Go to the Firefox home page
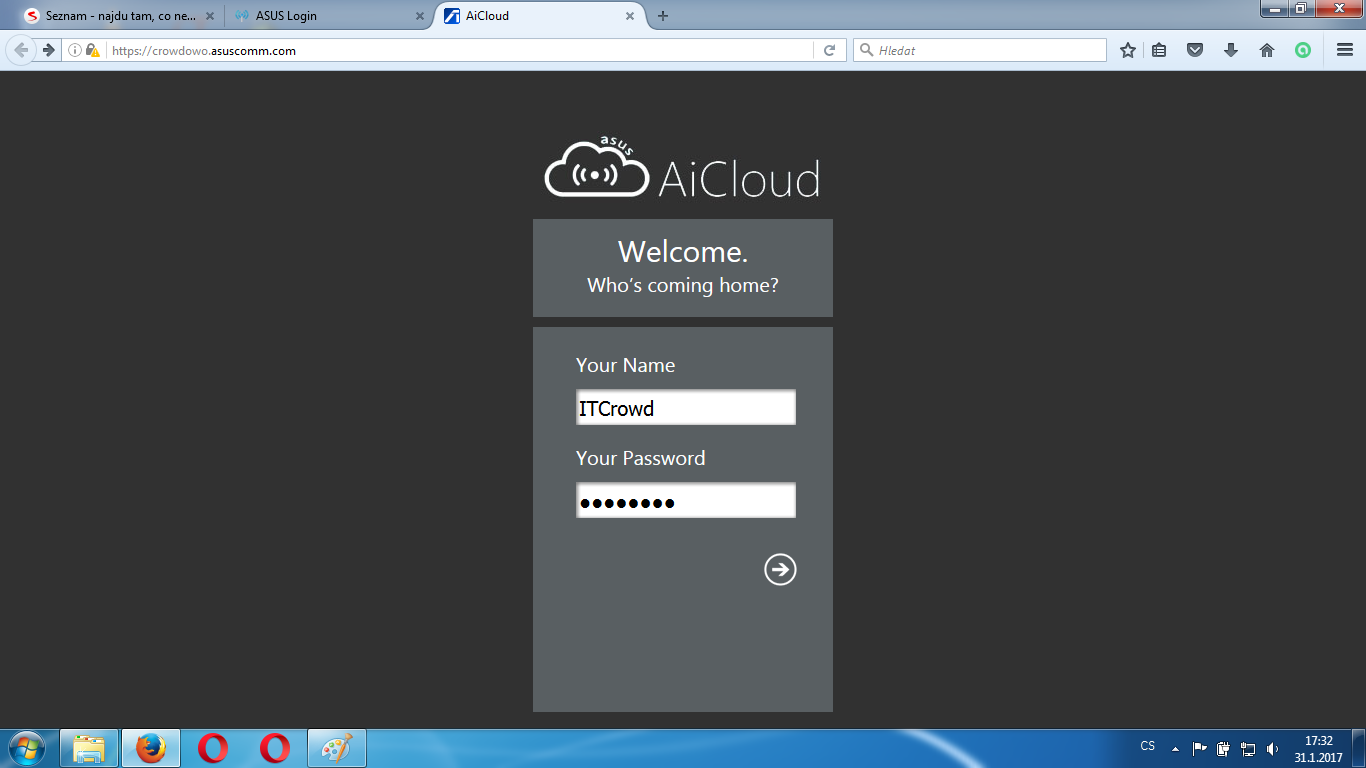Image resolution: width=1366 pixels, height=768 pixels. tap(1267, 50)
